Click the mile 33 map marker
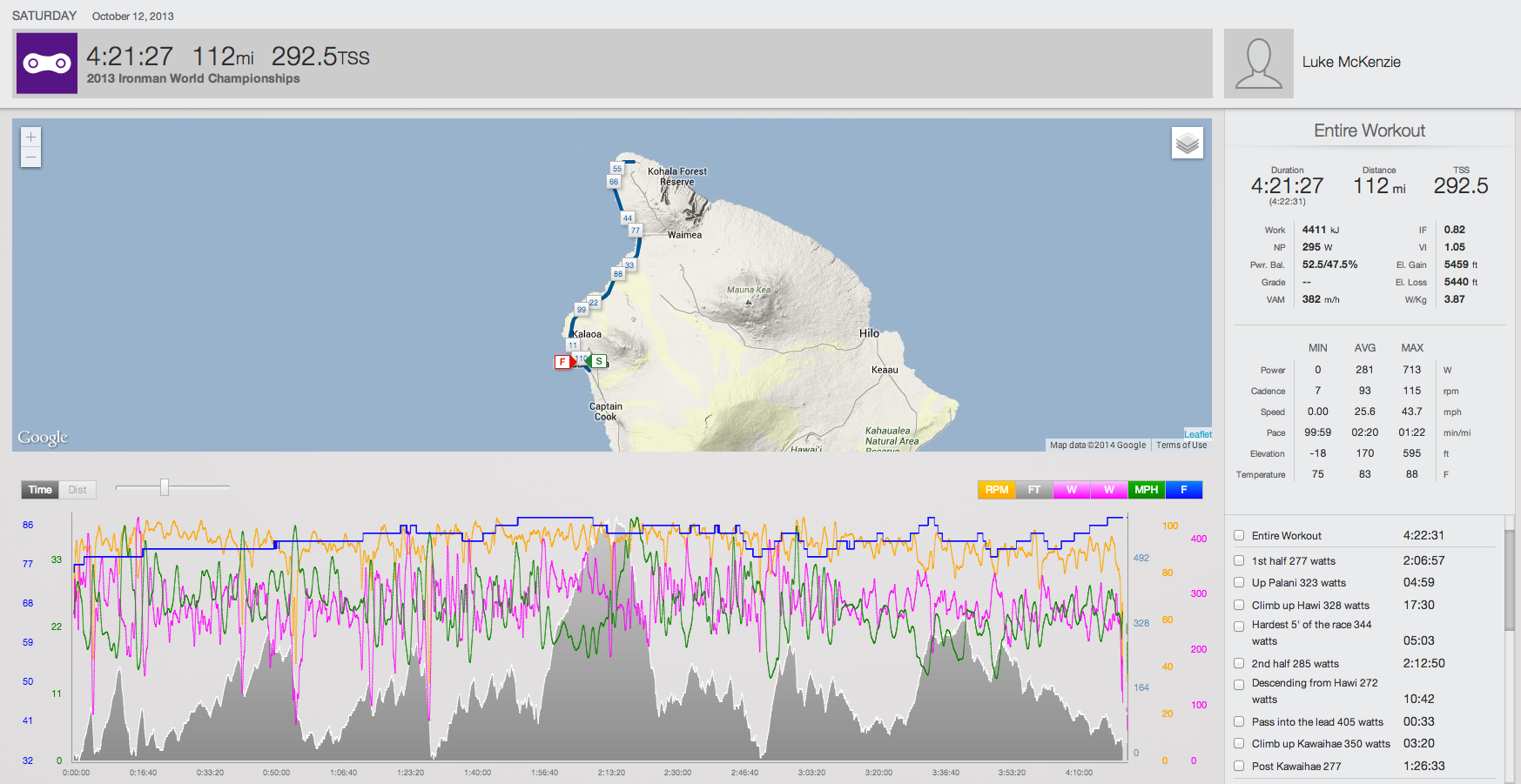This screenshot has height=784, width=1521. pos(629,265)
